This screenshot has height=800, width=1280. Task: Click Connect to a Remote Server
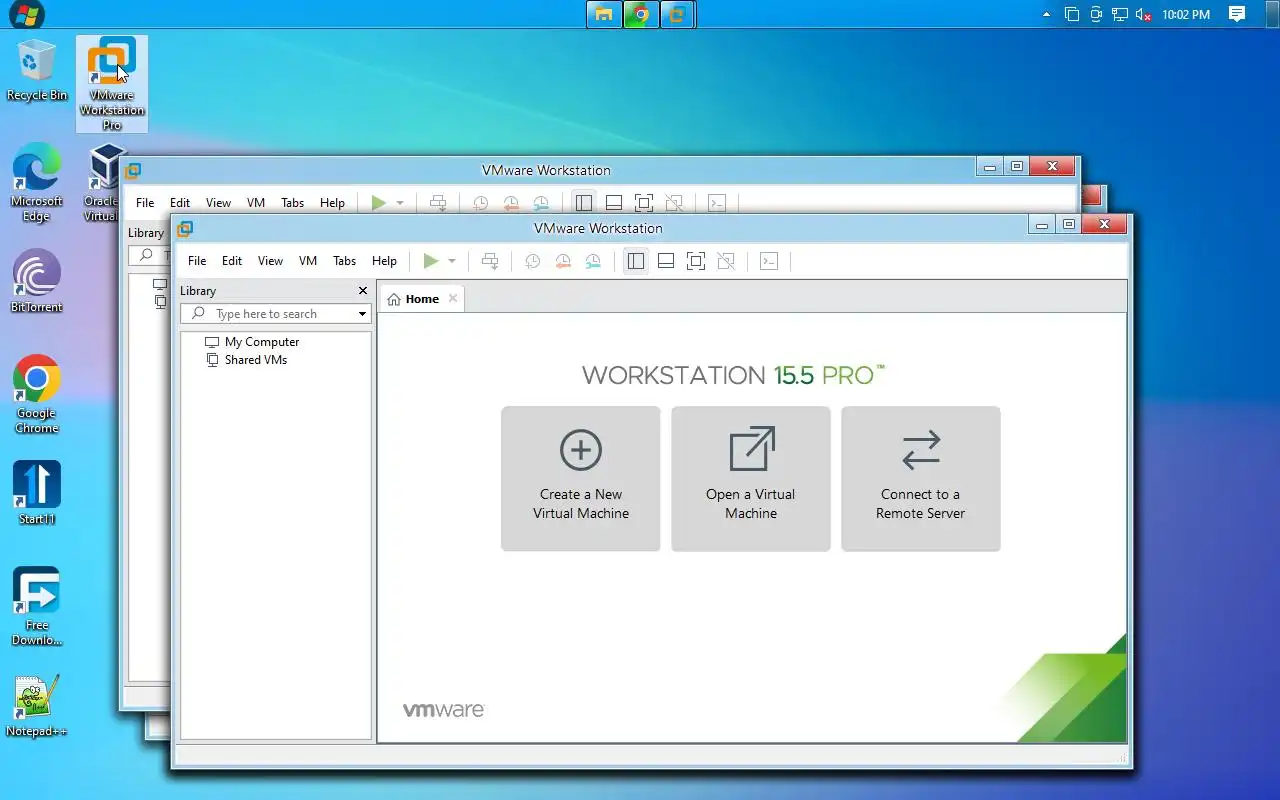[x=921, y=478]
